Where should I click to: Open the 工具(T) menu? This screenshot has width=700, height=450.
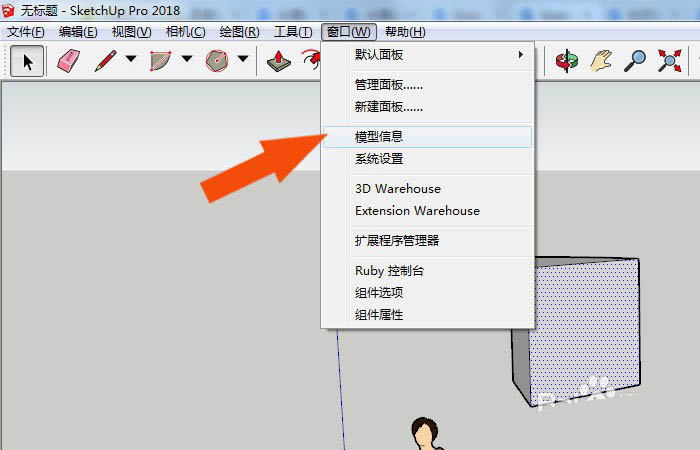(293, 32)
